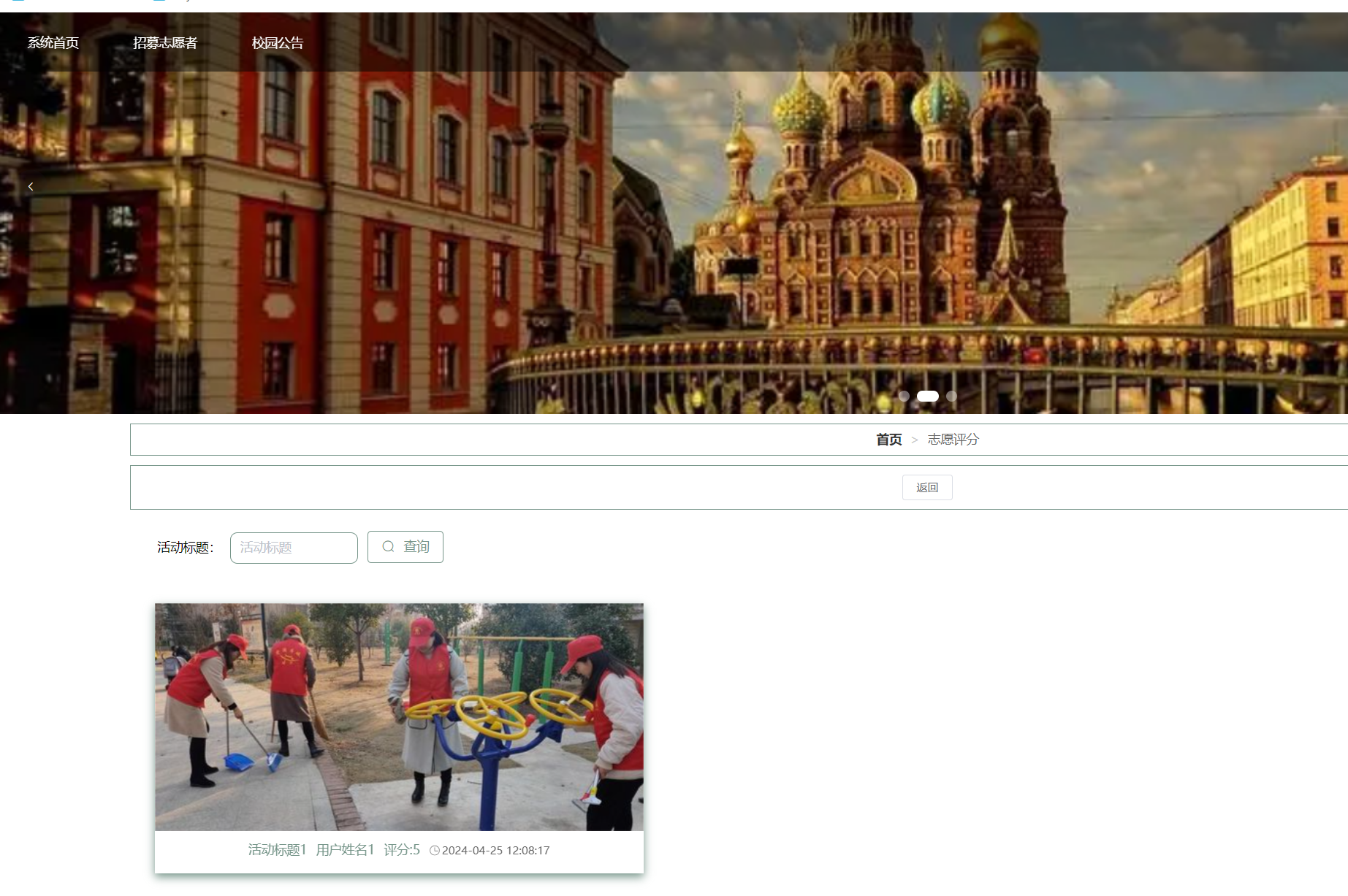Open the volunteer cleaning activity thumbnail

[x=399, y=717]
